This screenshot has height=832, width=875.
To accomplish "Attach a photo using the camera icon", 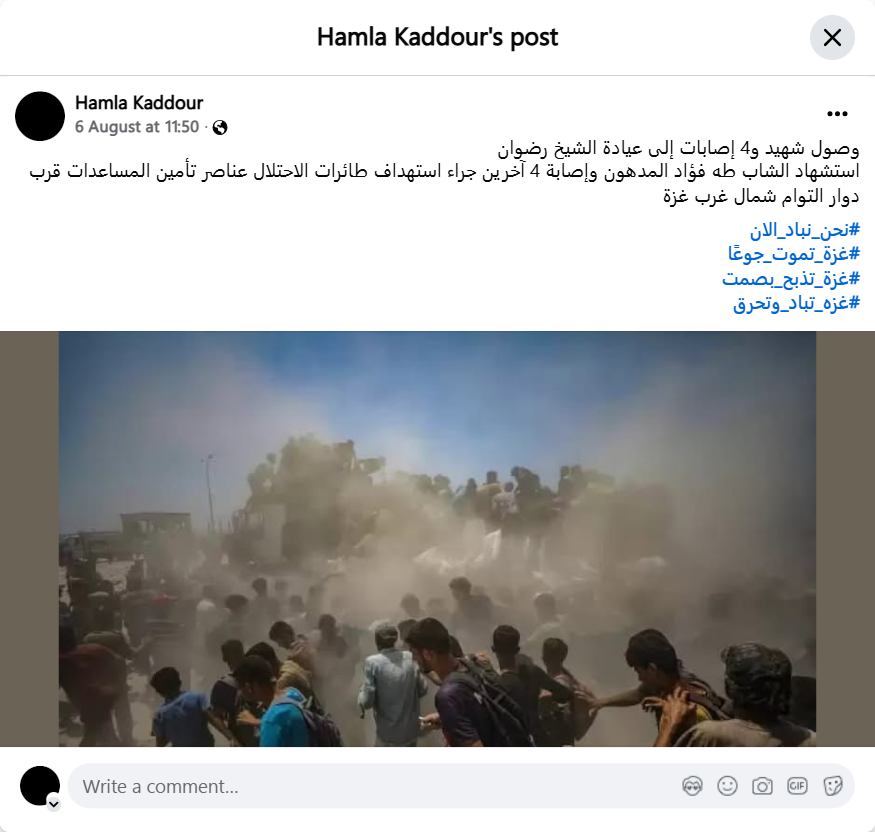I will tap(762, 786).
